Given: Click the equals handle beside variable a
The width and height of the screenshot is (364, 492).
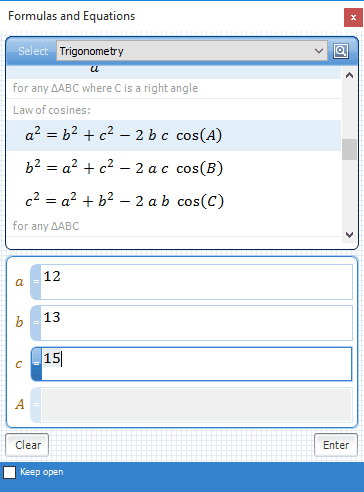Looking at the screenshot, I should [x=36, y=282].
